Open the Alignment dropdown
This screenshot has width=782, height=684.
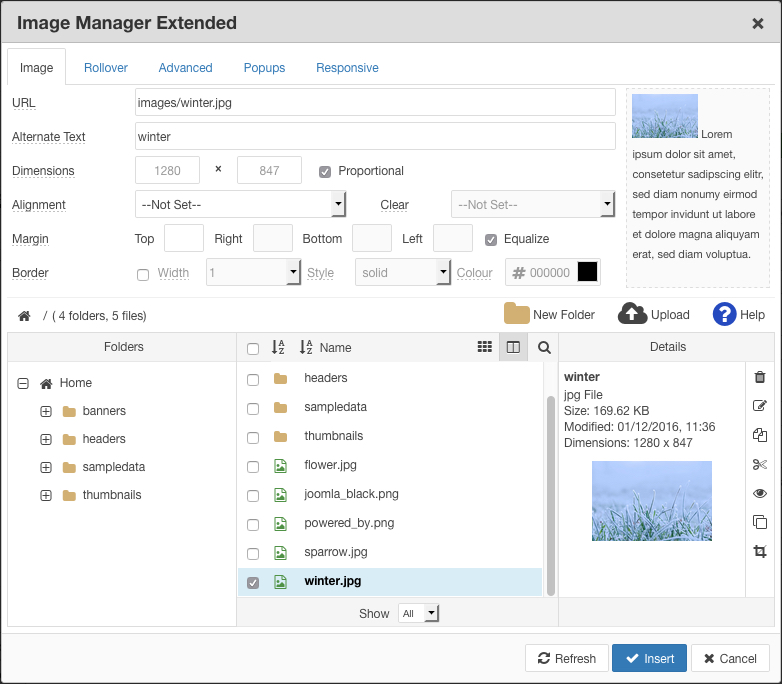pos(240,204)
